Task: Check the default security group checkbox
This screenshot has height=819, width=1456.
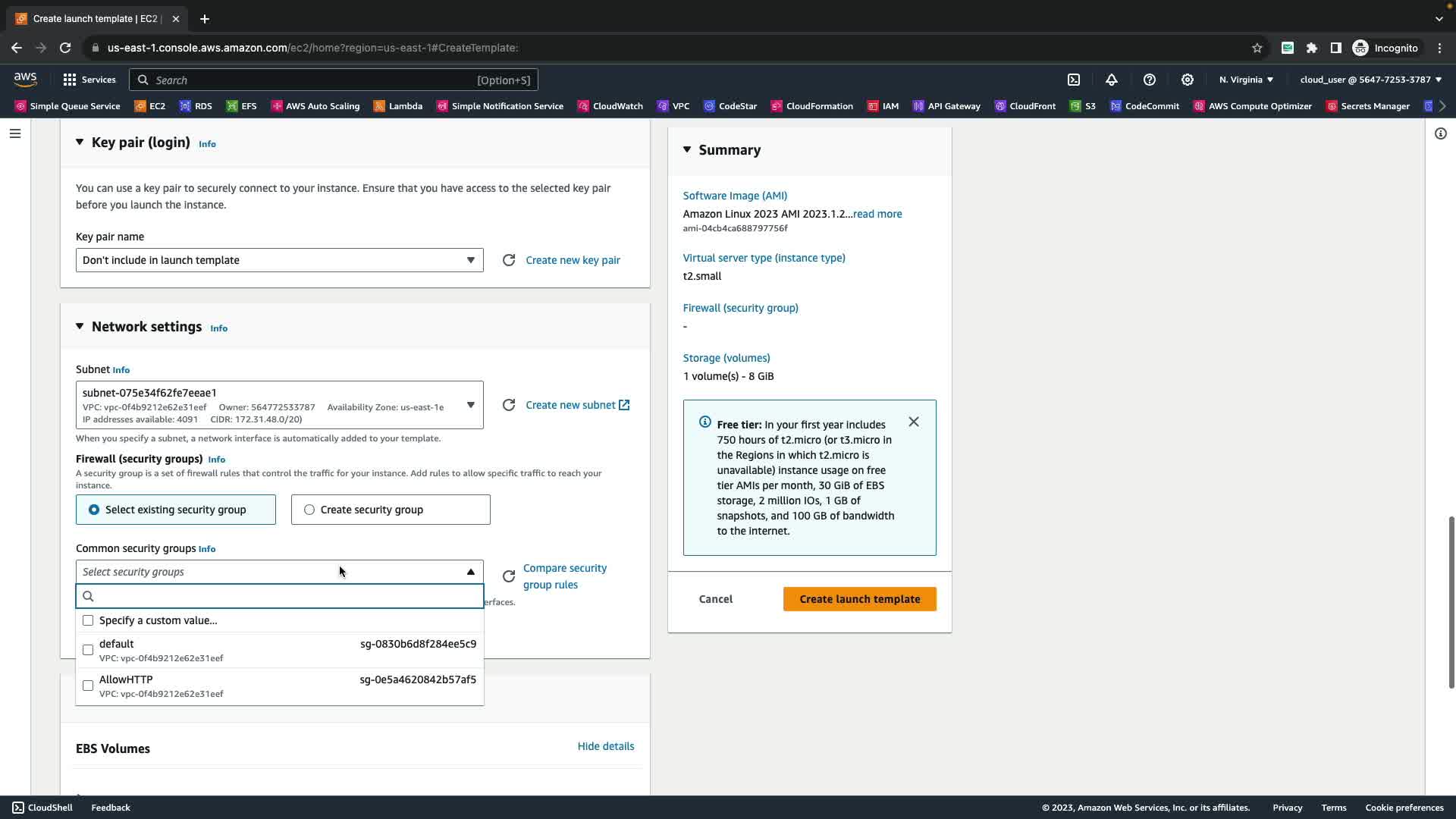Action: pos(88,650)
